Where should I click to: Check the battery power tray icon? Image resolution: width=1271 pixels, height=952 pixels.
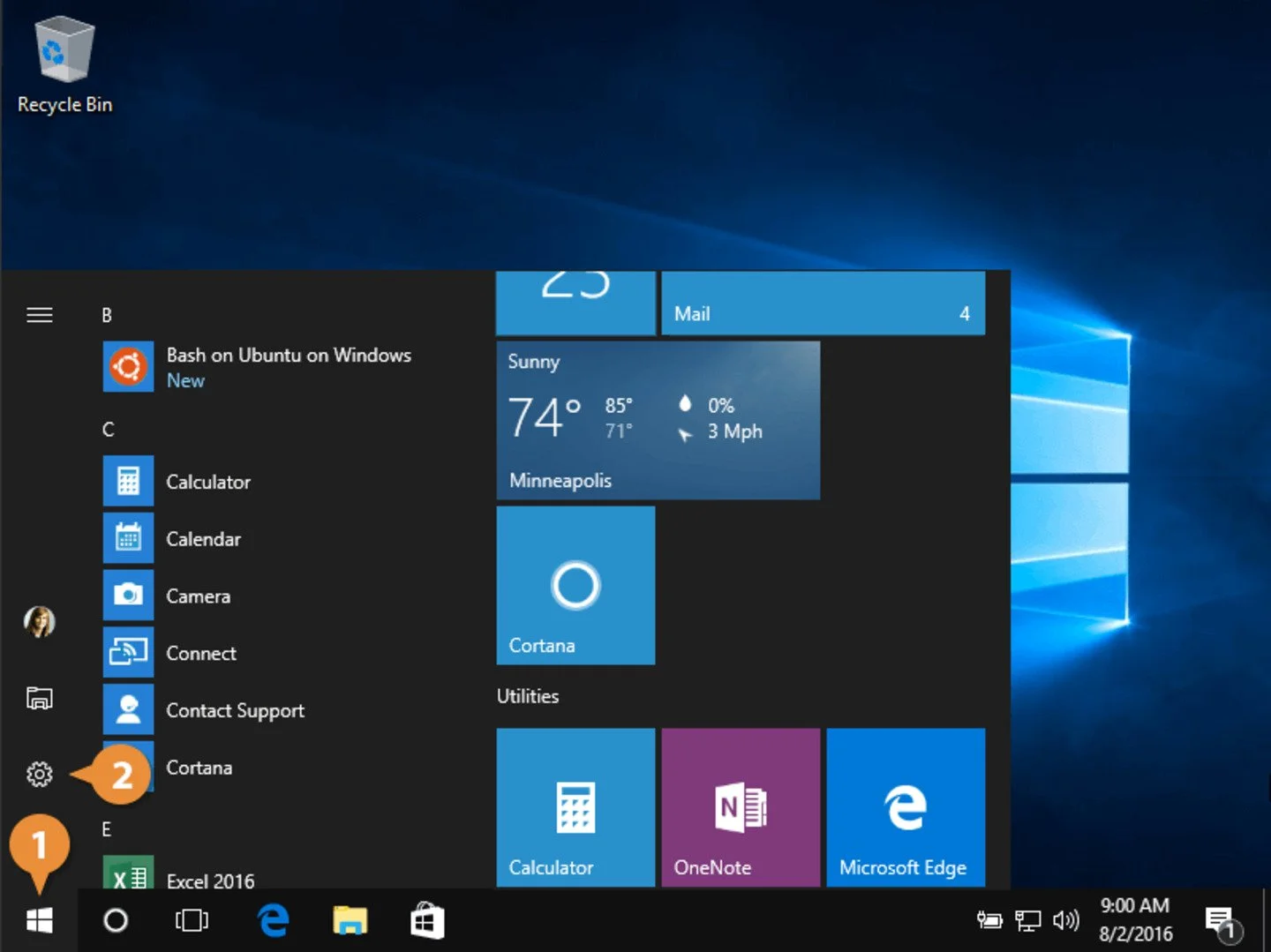pos(989,921)
